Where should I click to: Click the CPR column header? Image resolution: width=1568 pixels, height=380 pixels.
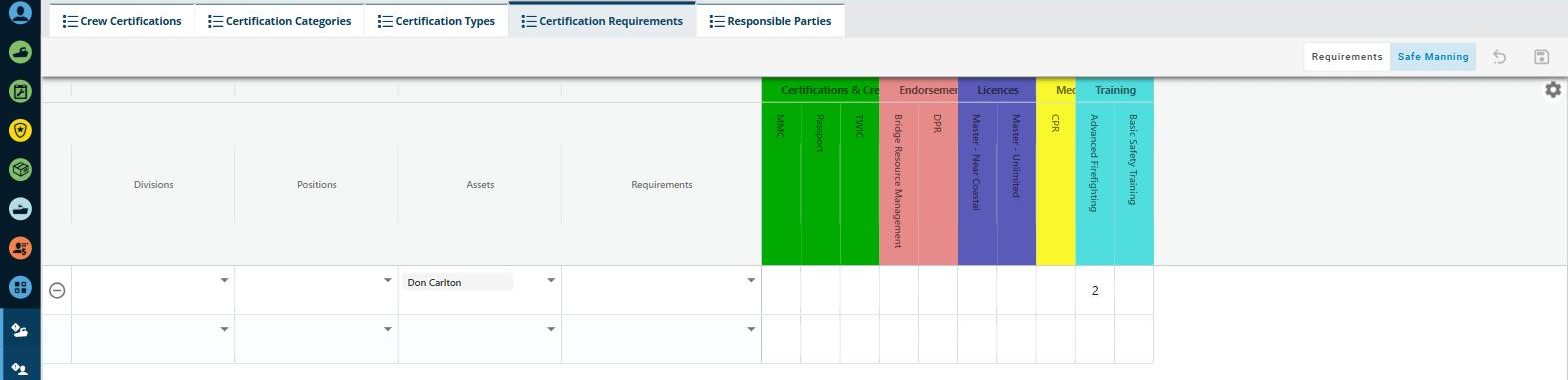[1056, 183]
